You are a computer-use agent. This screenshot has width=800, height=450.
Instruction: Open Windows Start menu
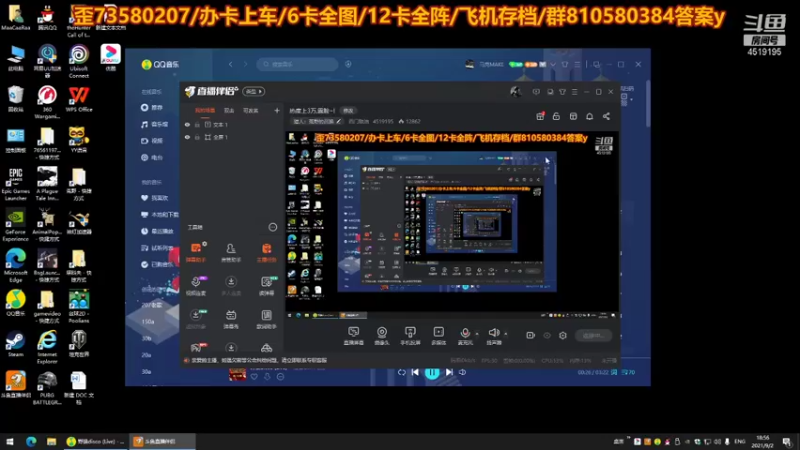10,441
